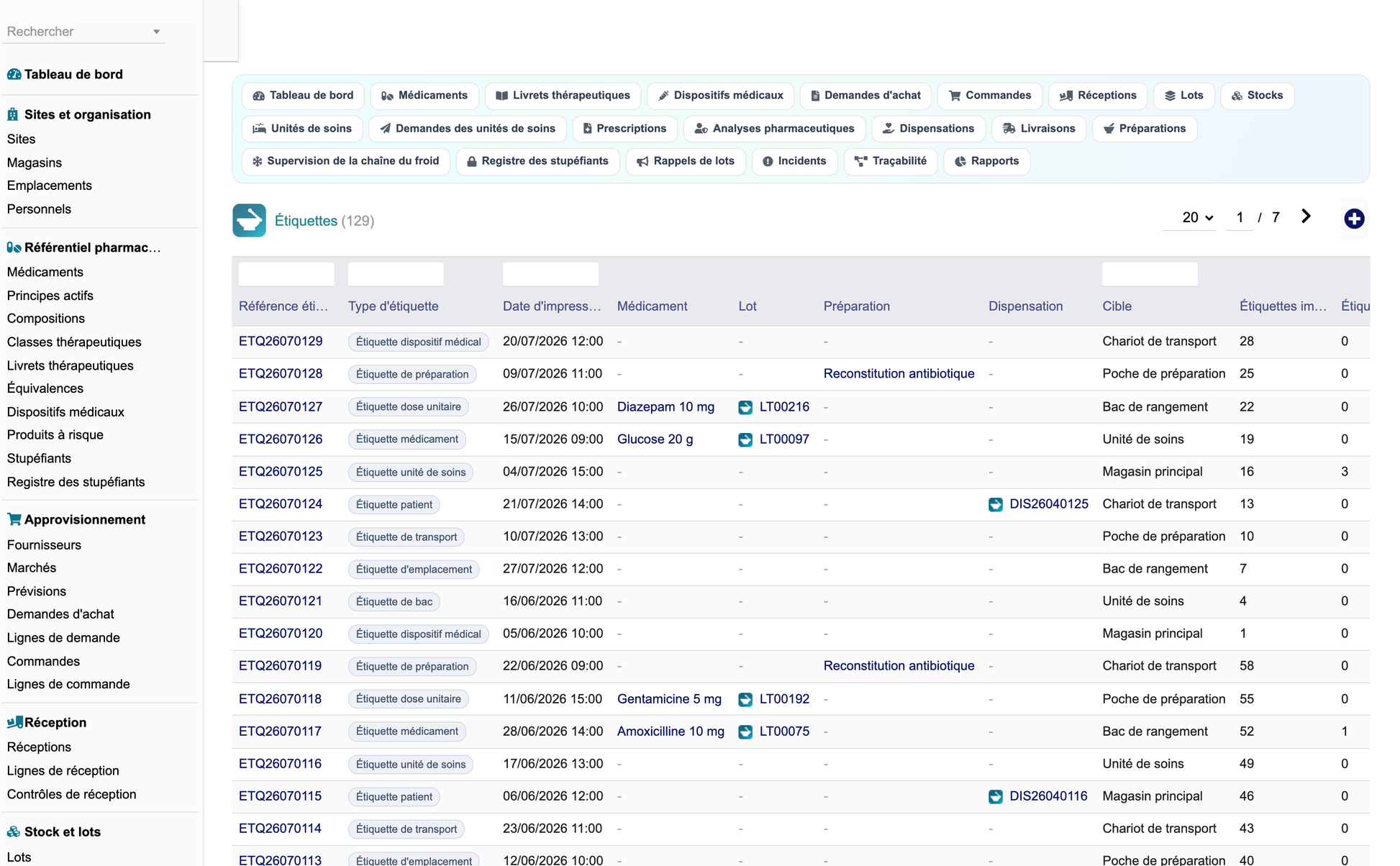Click the Approvisionnement cart icon
This screenshot has width=1400, height=866.
[14, 519]
